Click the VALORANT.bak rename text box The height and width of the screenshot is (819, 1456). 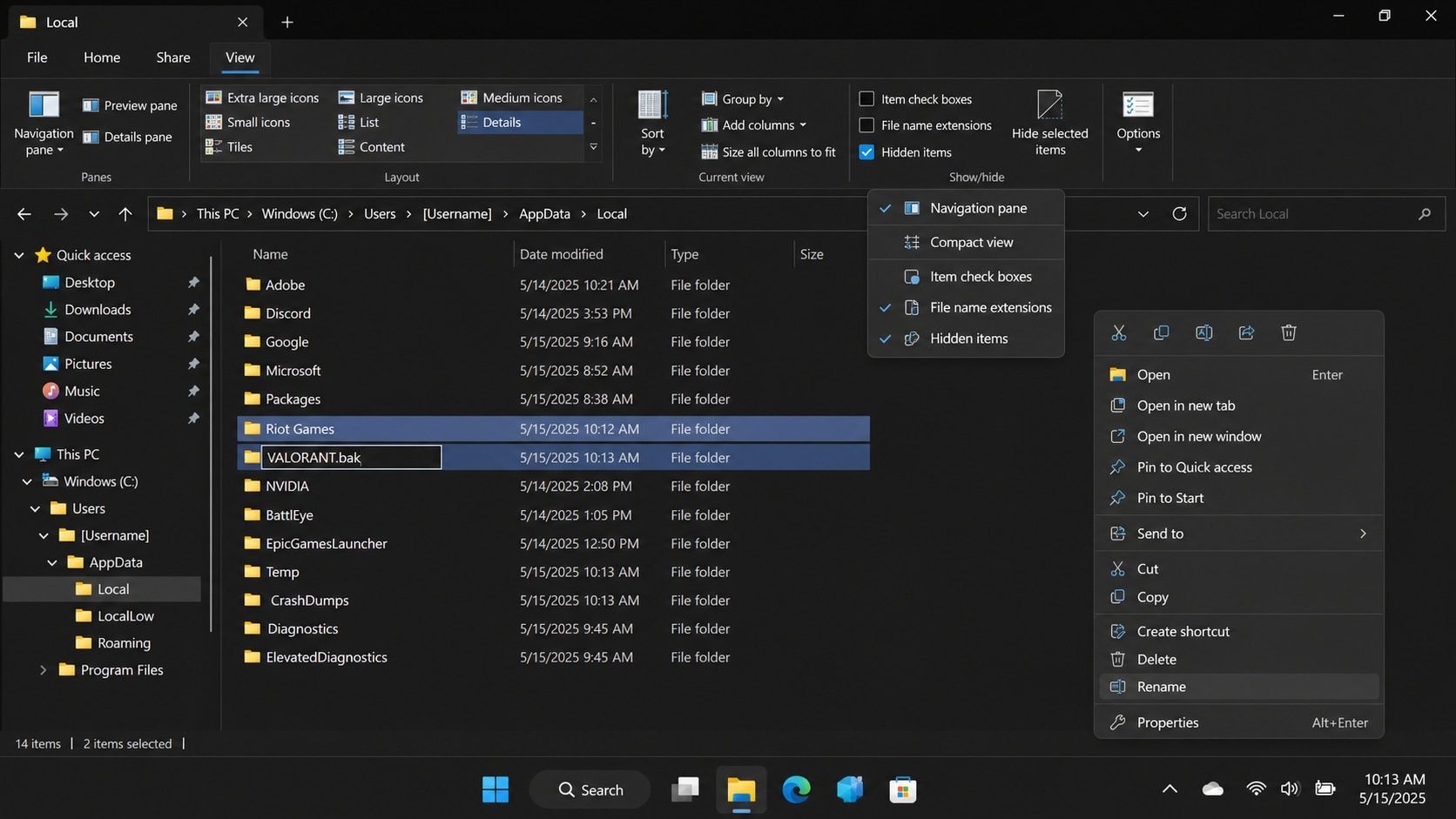pos(352,457)
